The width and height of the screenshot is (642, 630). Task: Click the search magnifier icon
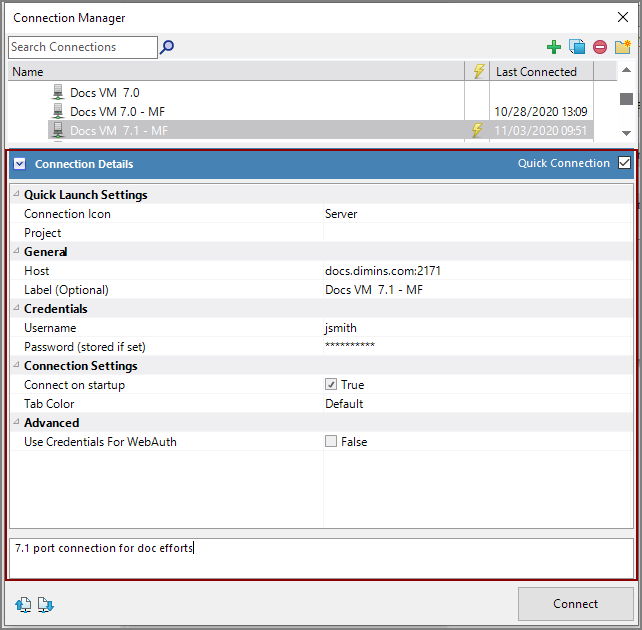point(167,47)
